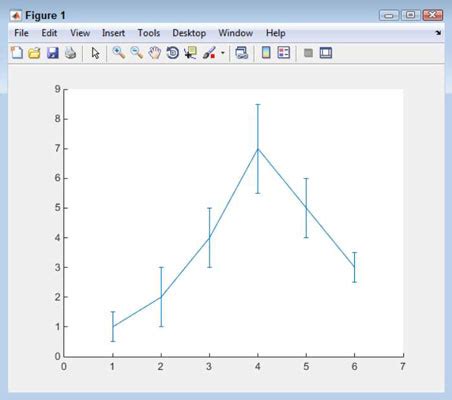Open the View menu
The image size is (452, 400).
(80, 33)
